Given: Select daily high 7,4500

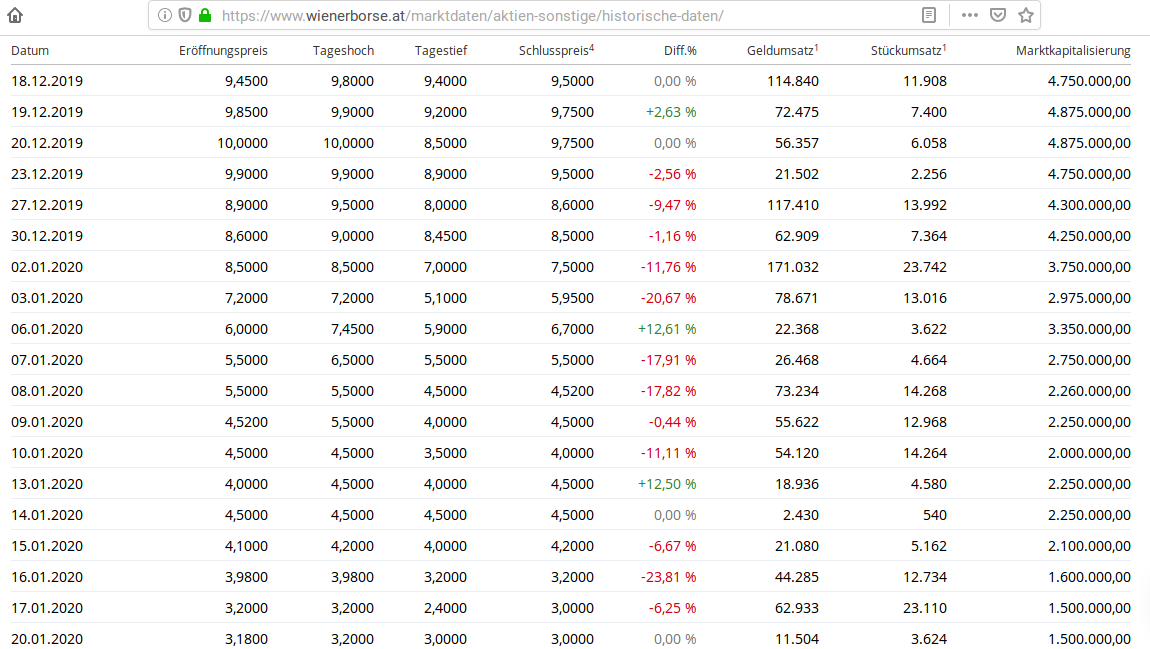Looking at the screenshot, I should 352,329.
